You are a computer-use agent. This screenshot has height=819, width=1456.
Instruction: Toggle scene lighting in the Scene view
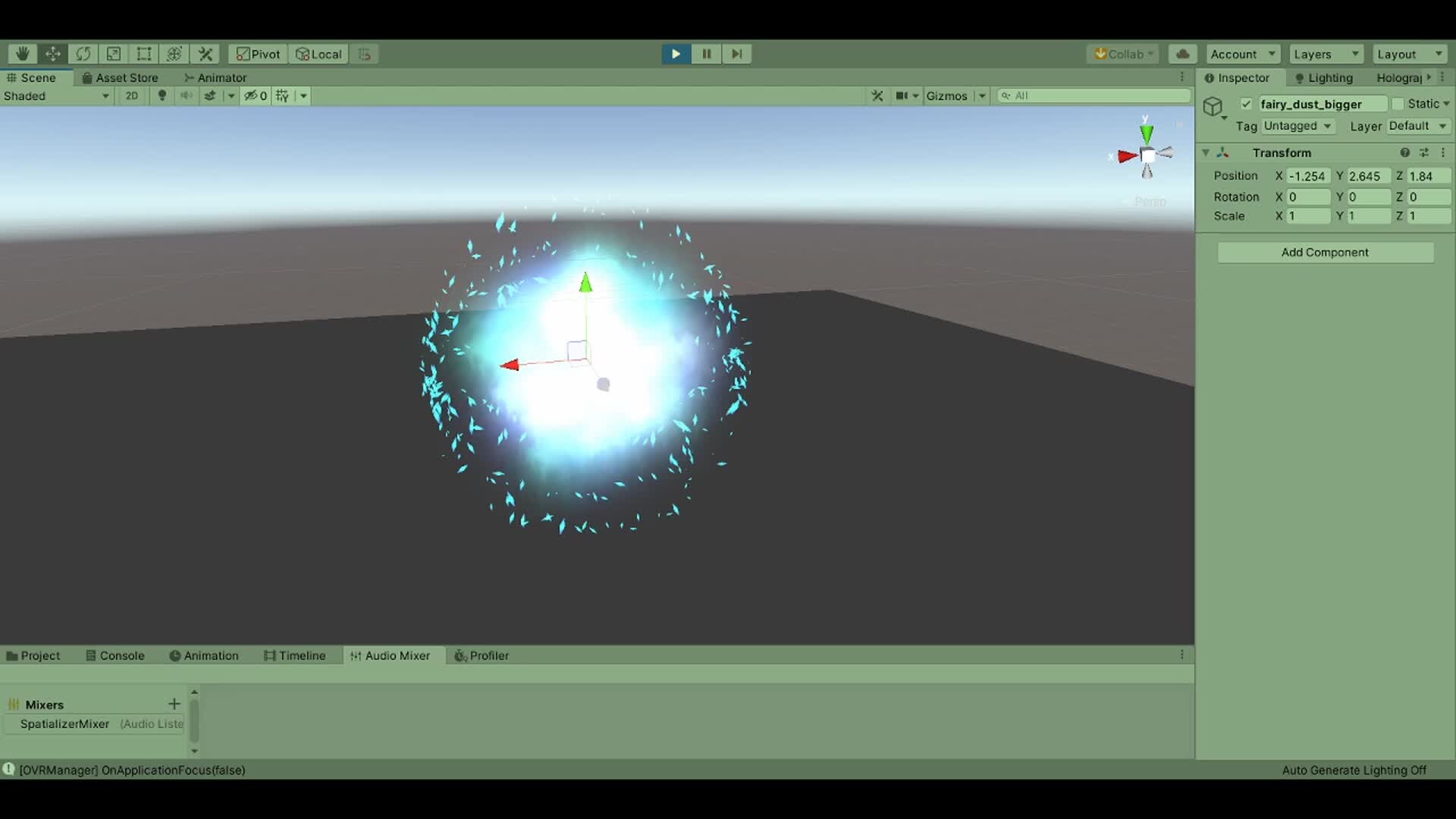pyautogui.click(x=162, y=96)
